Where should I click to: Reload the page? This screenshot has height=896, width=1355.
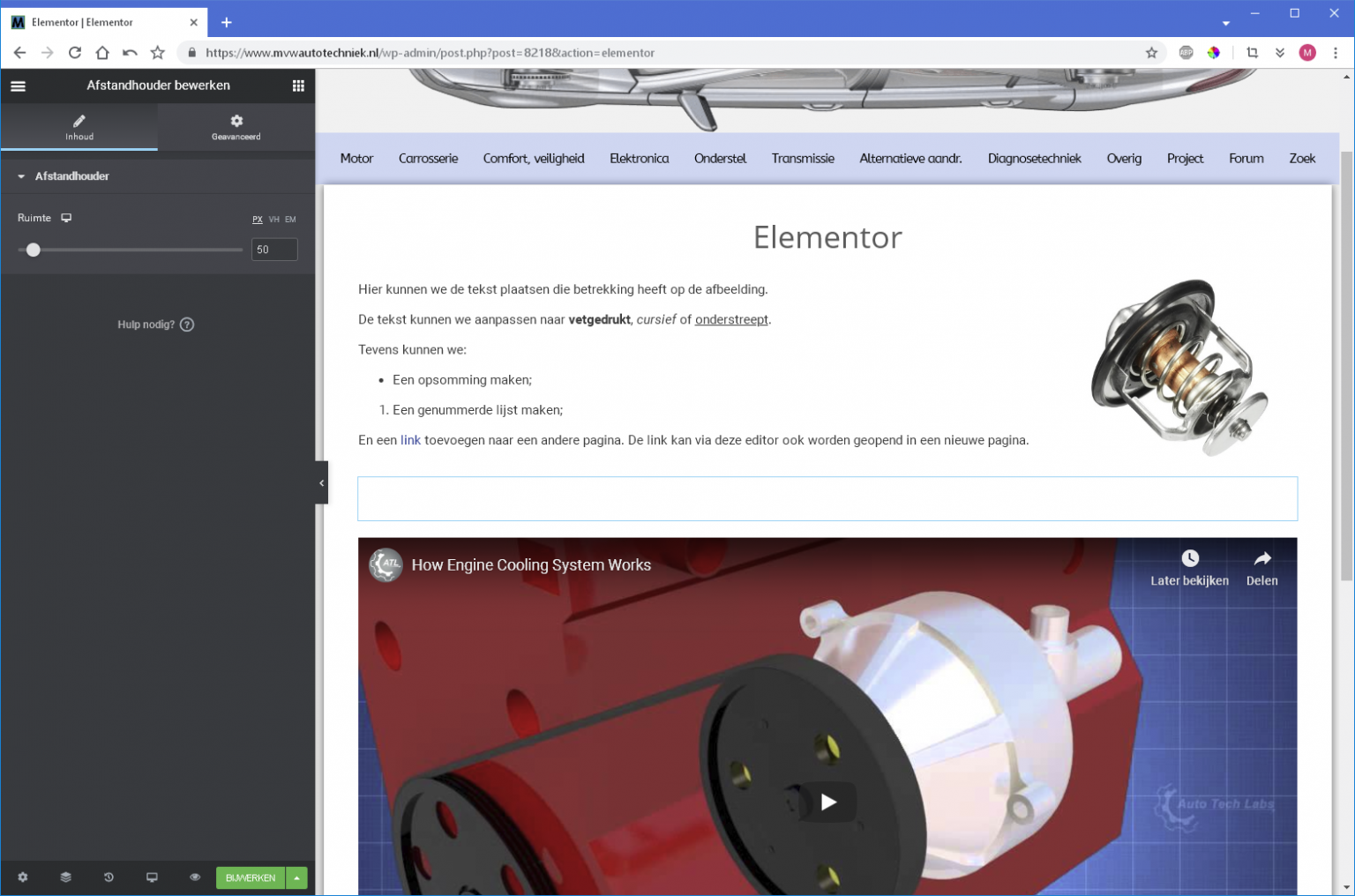75,53
